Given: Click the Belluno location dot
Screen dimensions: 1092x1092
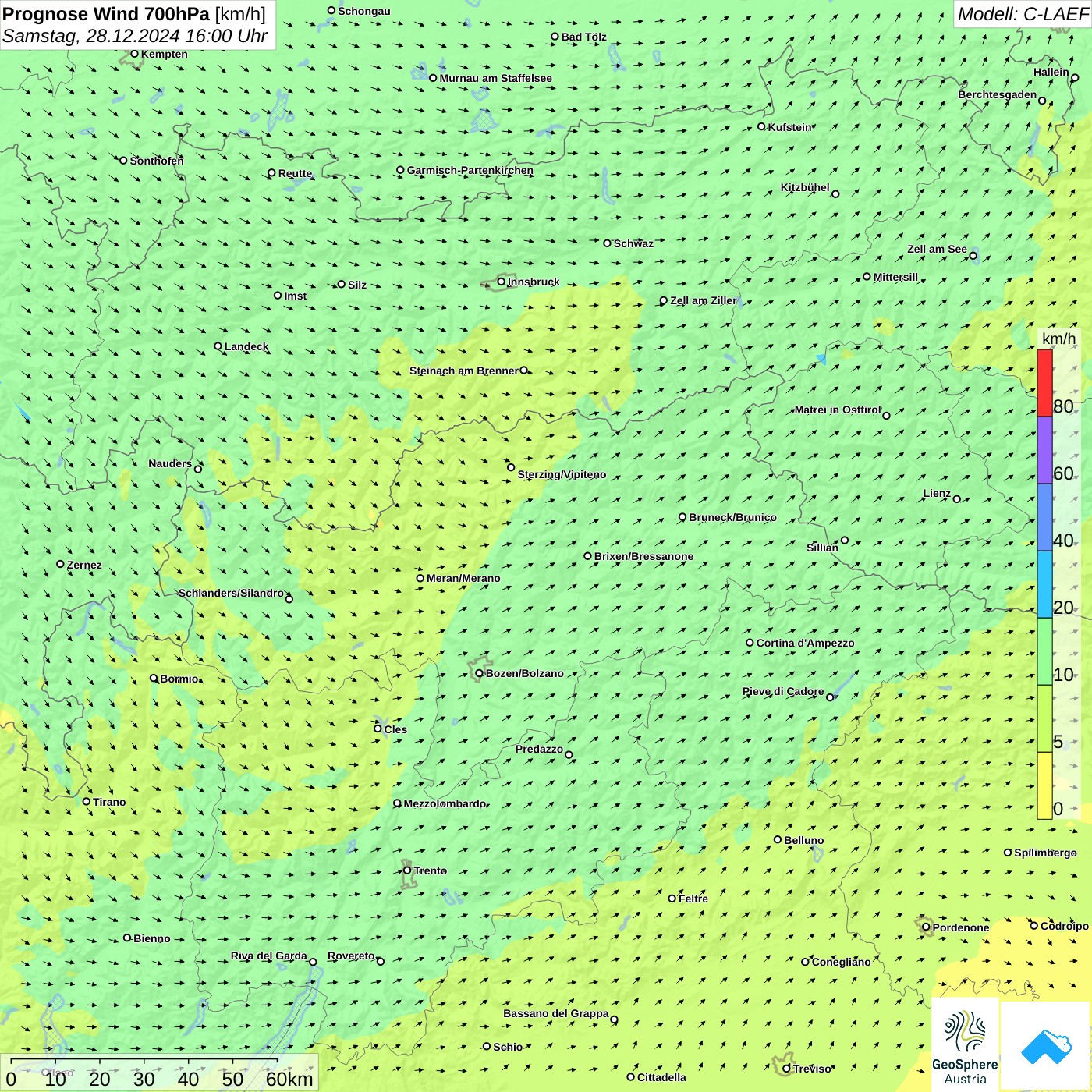Looking at the screenshot, I should 778,839.
